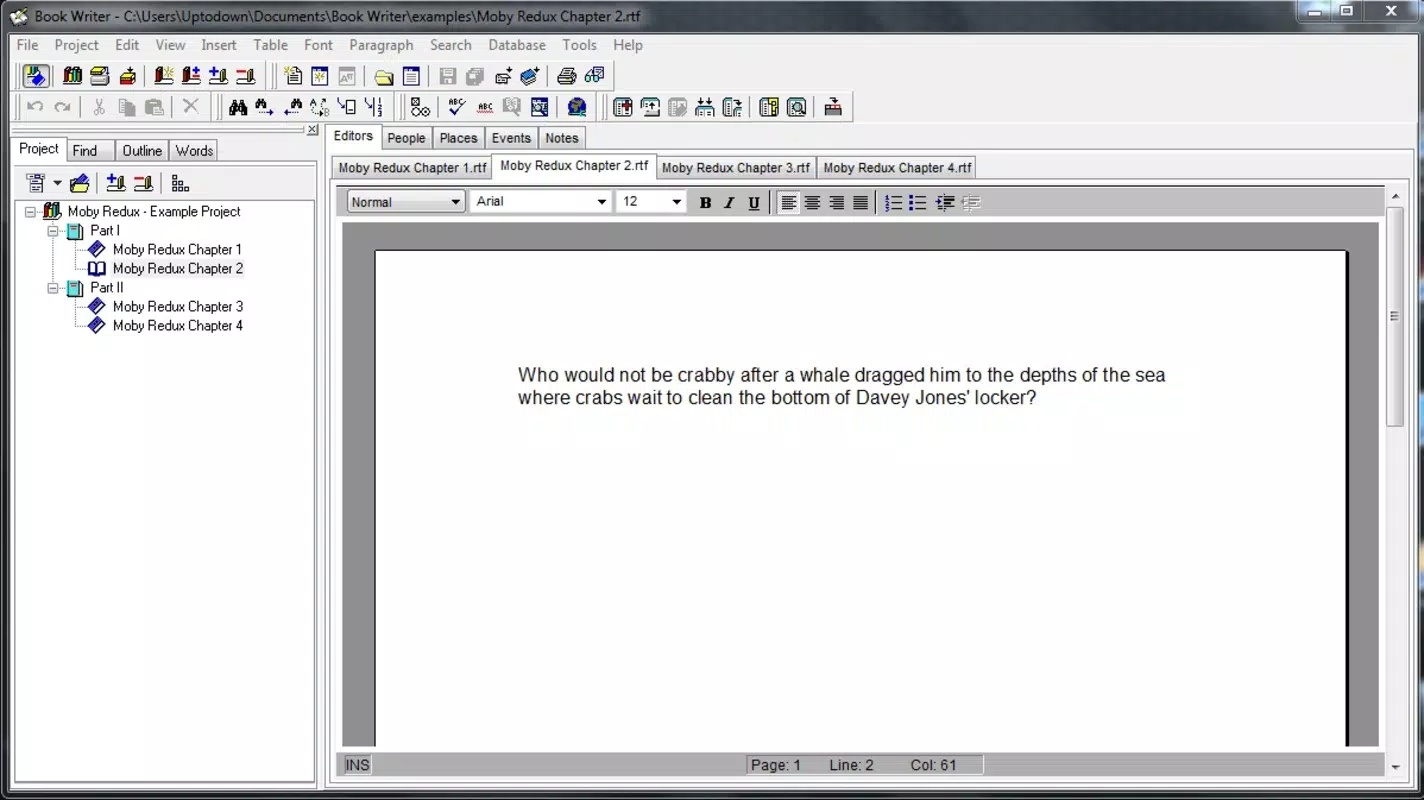Click the vertical scrollbar thumb of editor
The image size is (1424, 800).
pyautogui.click(x=1395, y=317)
